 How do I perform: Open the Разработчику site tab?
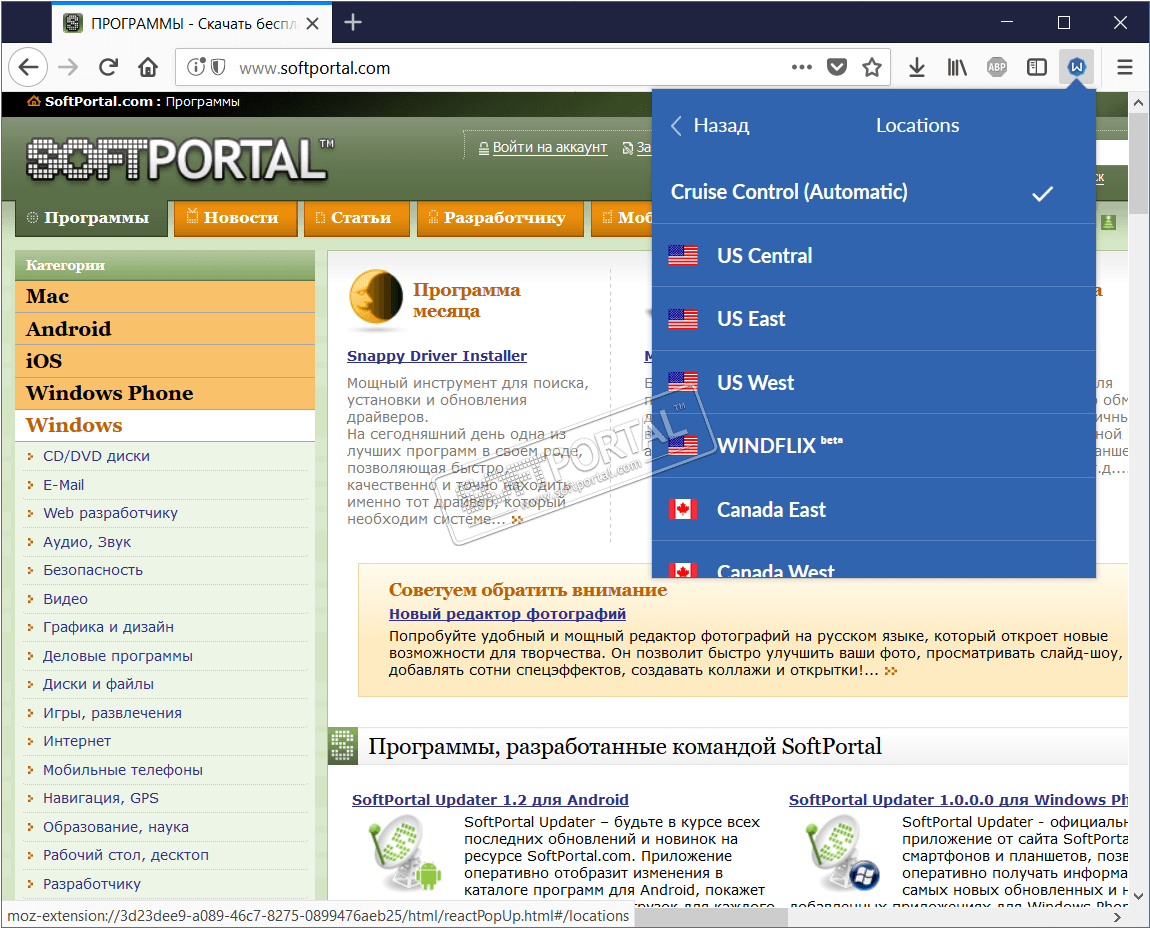tap(500, 218)
